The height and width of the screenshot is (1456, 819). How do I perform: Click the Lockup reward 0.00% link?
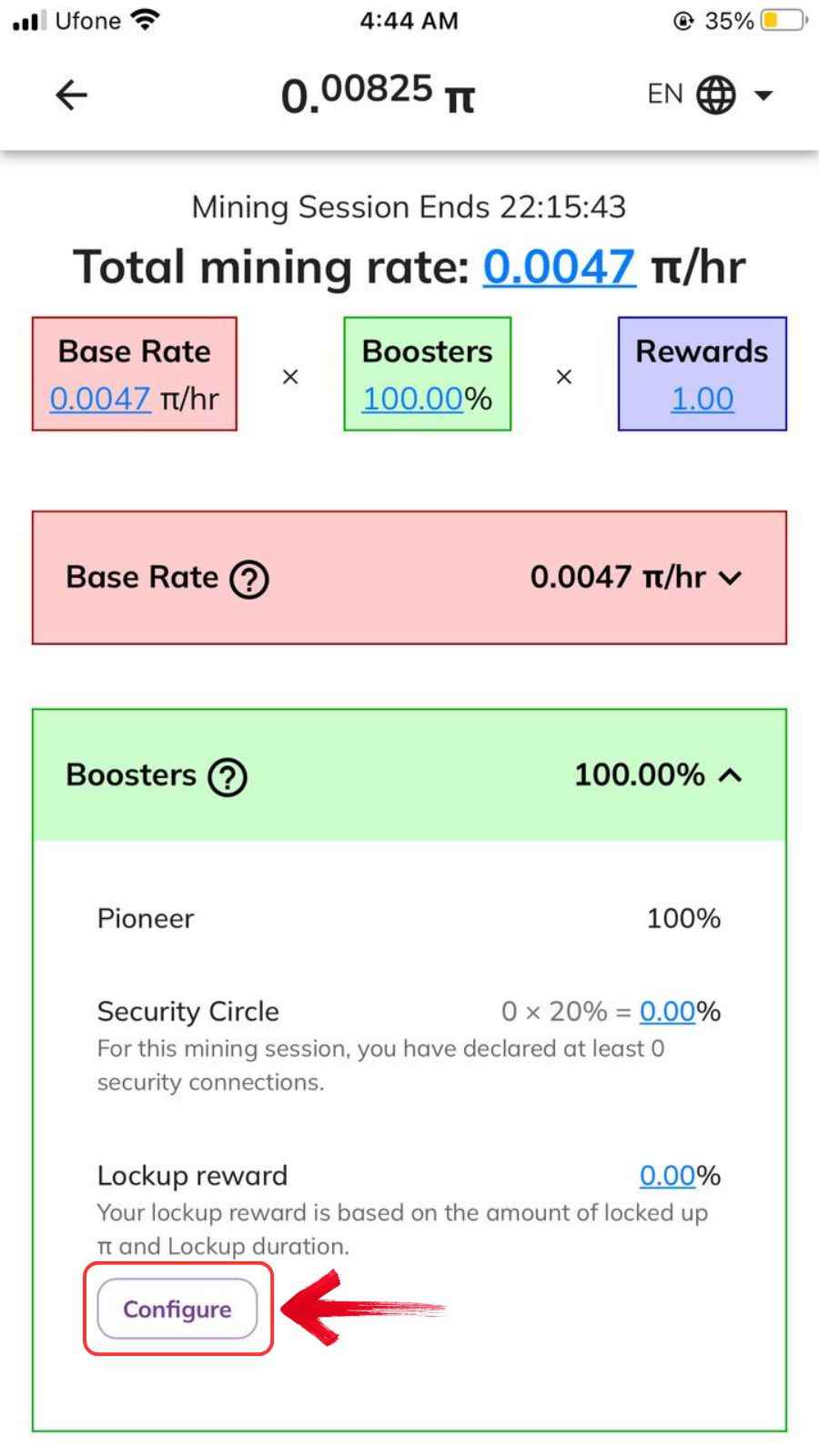click(668, 1175)
